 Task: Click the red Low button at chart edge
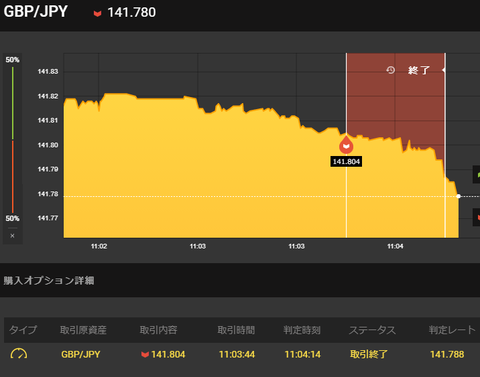coord(477,217)
